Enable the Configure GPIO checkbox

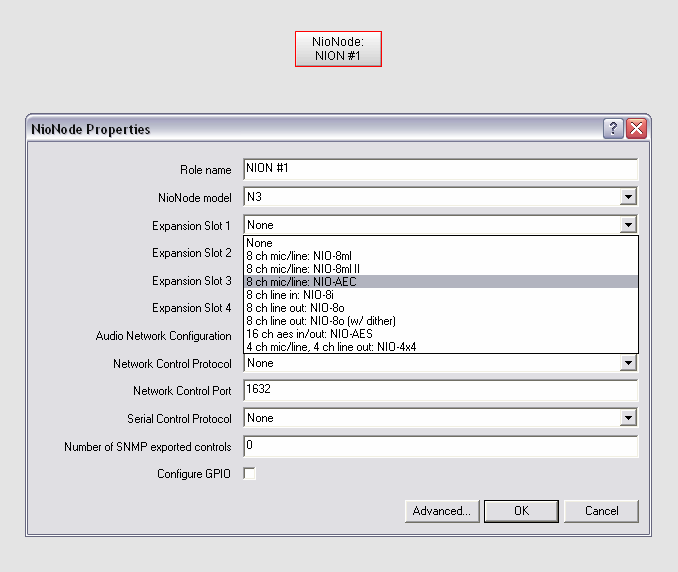[249, 473]
